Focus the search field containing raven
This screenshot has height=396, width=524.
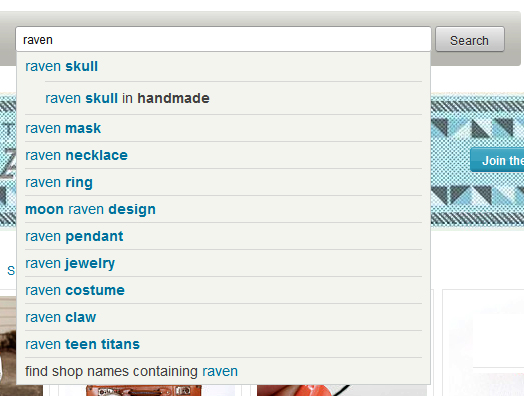[x=223, y=40]
